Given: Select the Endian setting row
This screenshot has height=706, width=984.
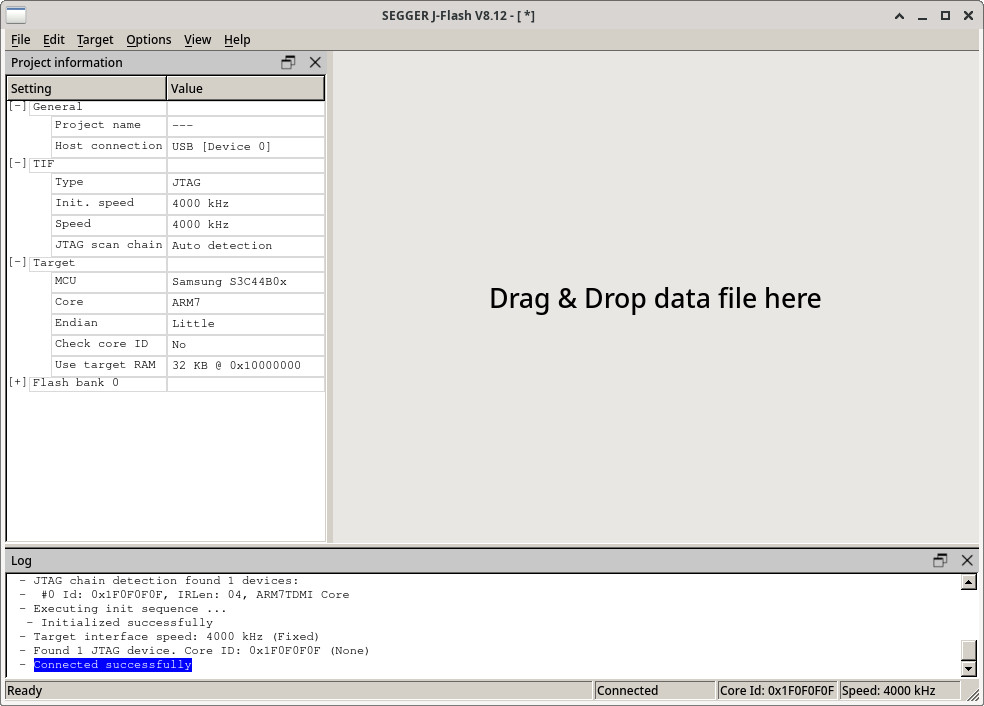Looking at the screenshot, I should coord(188,323).
